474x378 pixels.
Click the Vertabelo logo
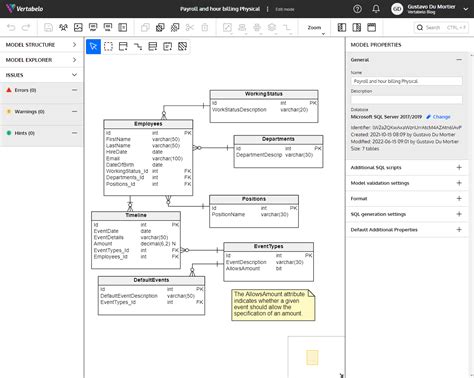(x=25, y=9)
